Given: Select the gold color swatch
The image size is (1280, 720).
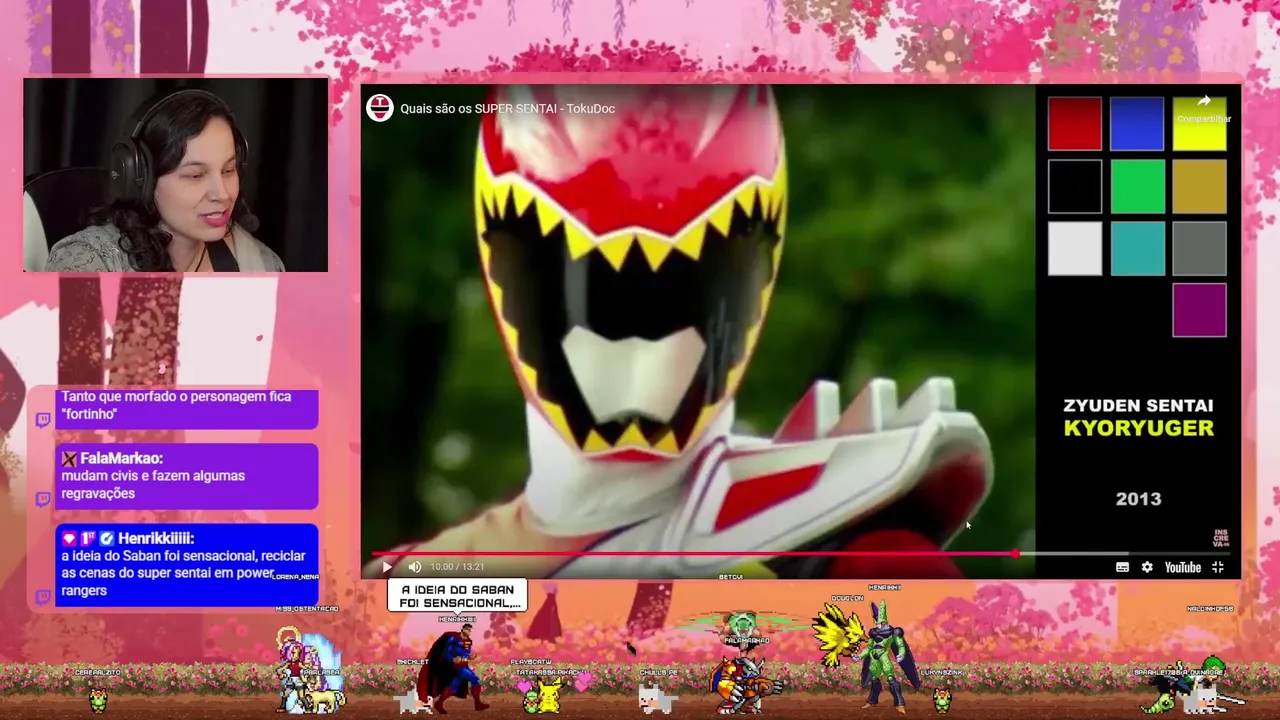Looking at the screenshot, I should pyautogui.click(x=1199, y=186).
